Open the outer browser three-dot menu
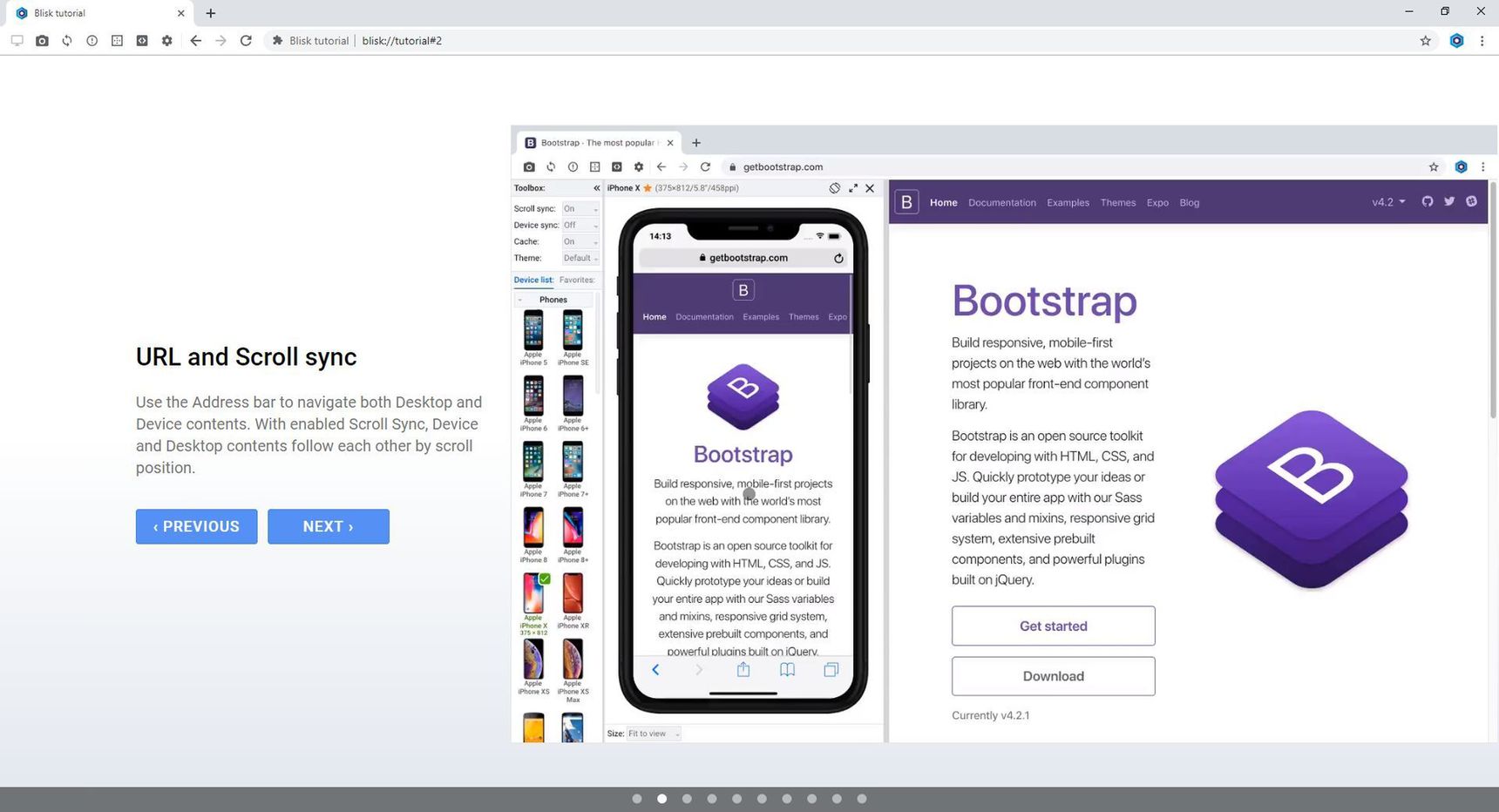Image resolution: width=1499 pixels, height=812 pixels. pos(1482,41)
